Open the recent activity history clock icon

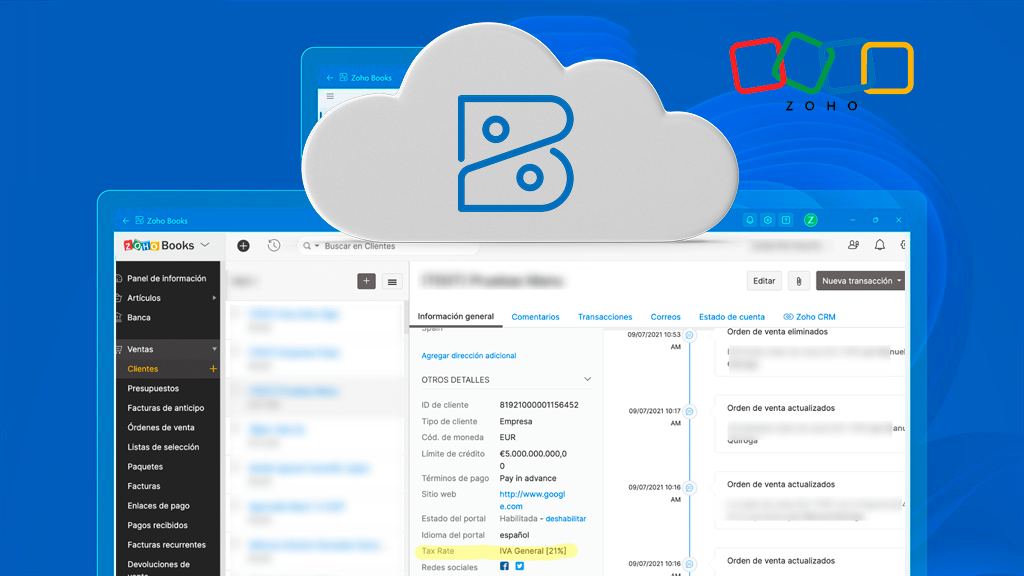click(274, 246)
